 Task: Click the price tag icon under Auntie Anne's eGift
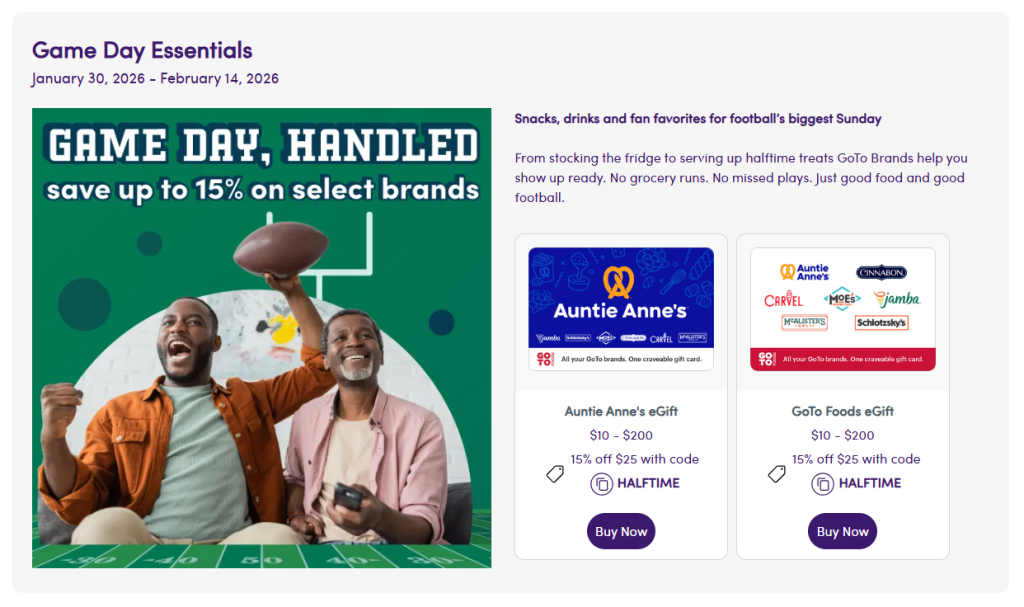(x=555, y=474)
